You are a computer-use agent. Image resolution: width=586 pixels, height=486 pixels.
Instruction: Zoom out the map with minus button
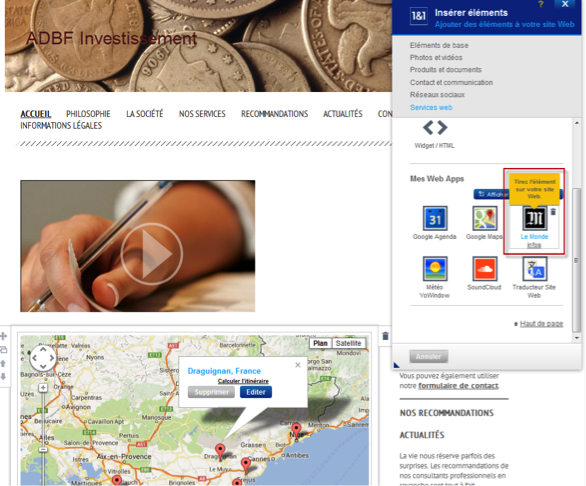[x=43, y=449]
